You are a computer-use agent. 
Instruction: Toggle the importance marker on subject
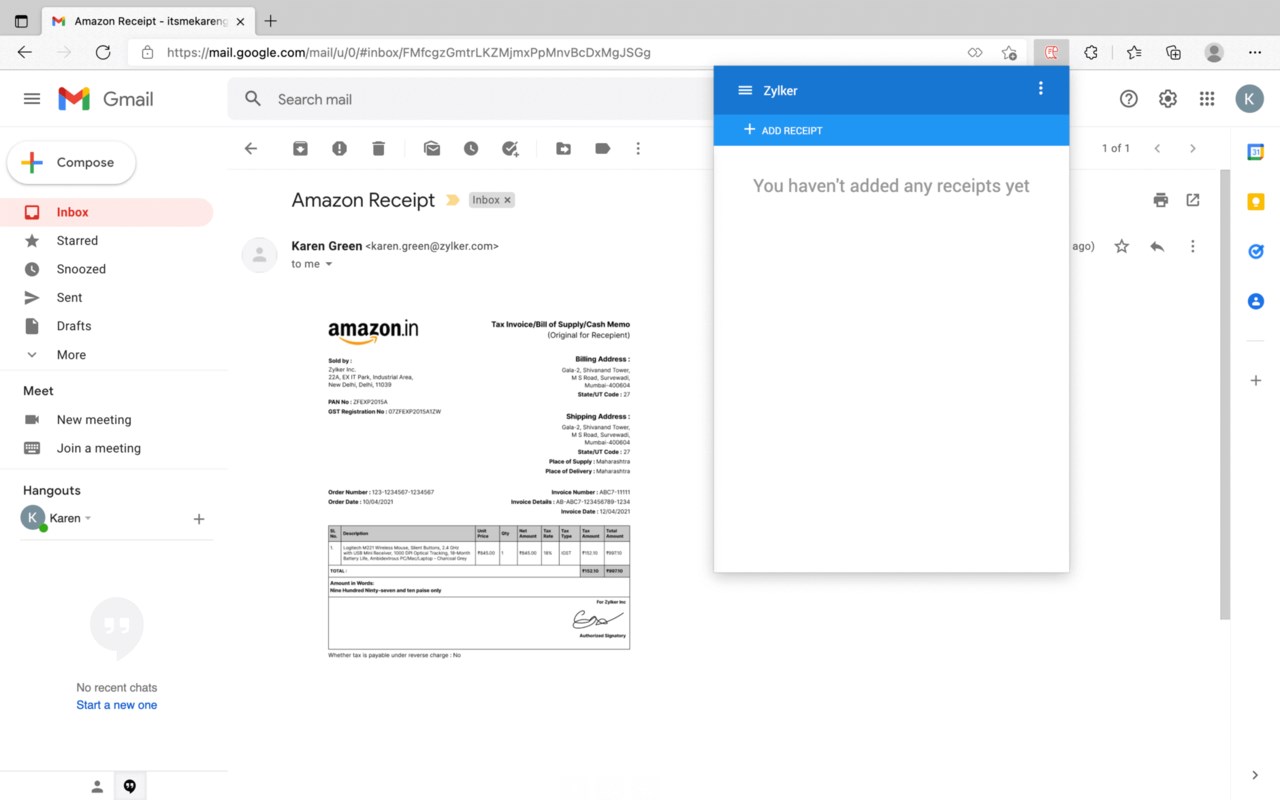tap(452, 200)
